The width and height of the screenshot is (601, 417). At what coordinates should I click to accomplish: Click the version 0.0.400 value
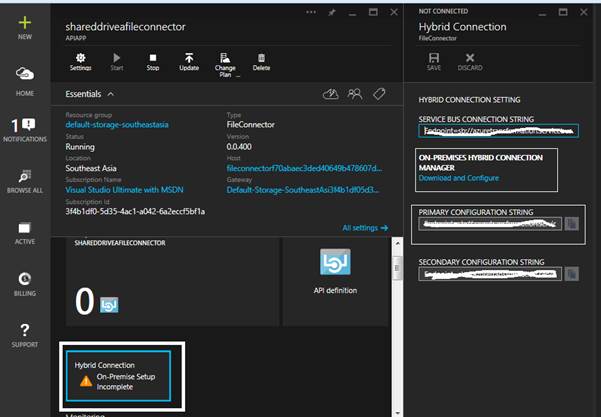pos(239,147)
